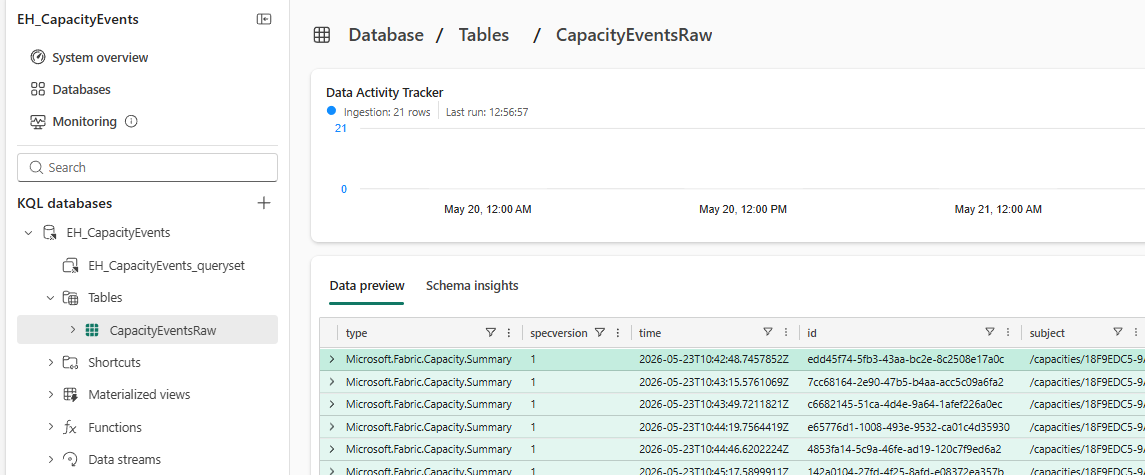Click the Functions fx icon

coord(70,428)
